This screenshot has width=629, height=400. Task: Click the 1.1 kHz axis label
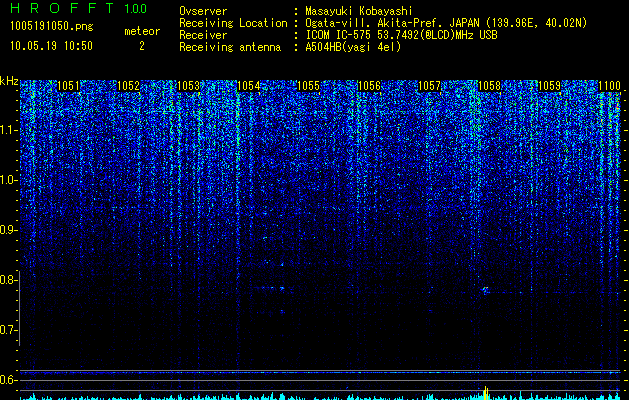[x=9, y=130]
